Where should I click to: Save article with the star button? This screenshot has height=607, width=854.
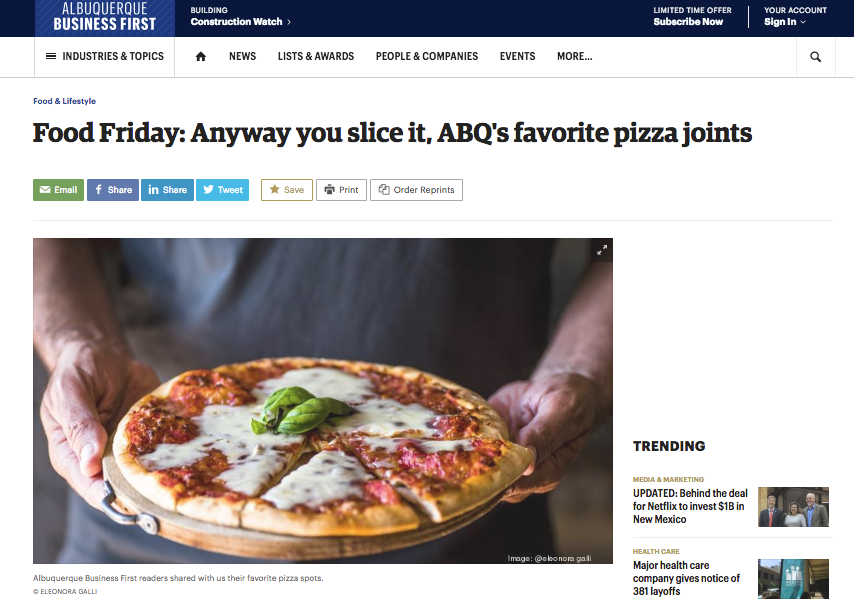(287, 190)
